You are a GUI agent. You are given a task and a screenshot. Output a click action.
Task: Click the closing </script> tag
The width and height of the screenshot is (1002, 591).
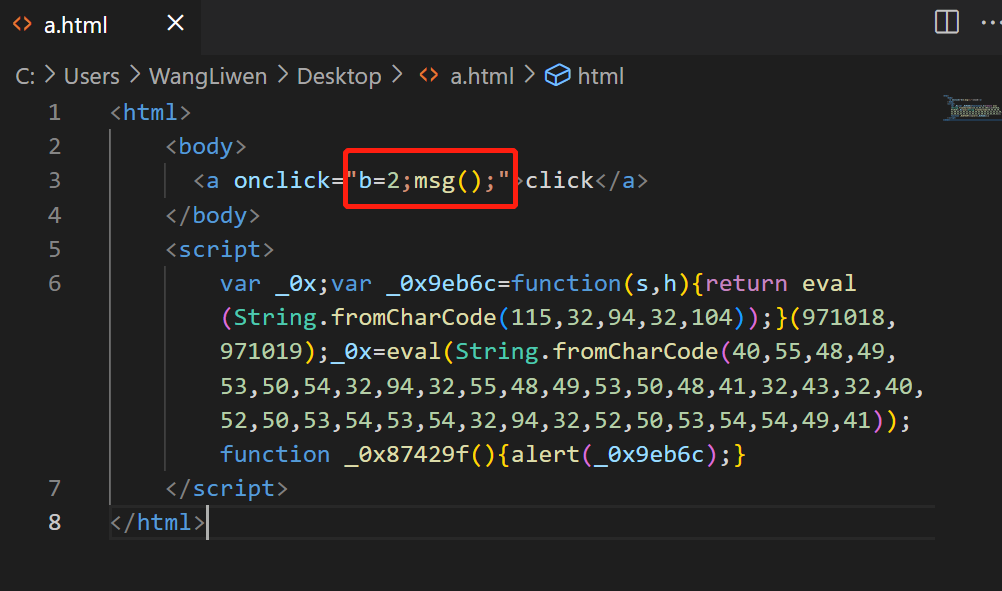(227, 489)
